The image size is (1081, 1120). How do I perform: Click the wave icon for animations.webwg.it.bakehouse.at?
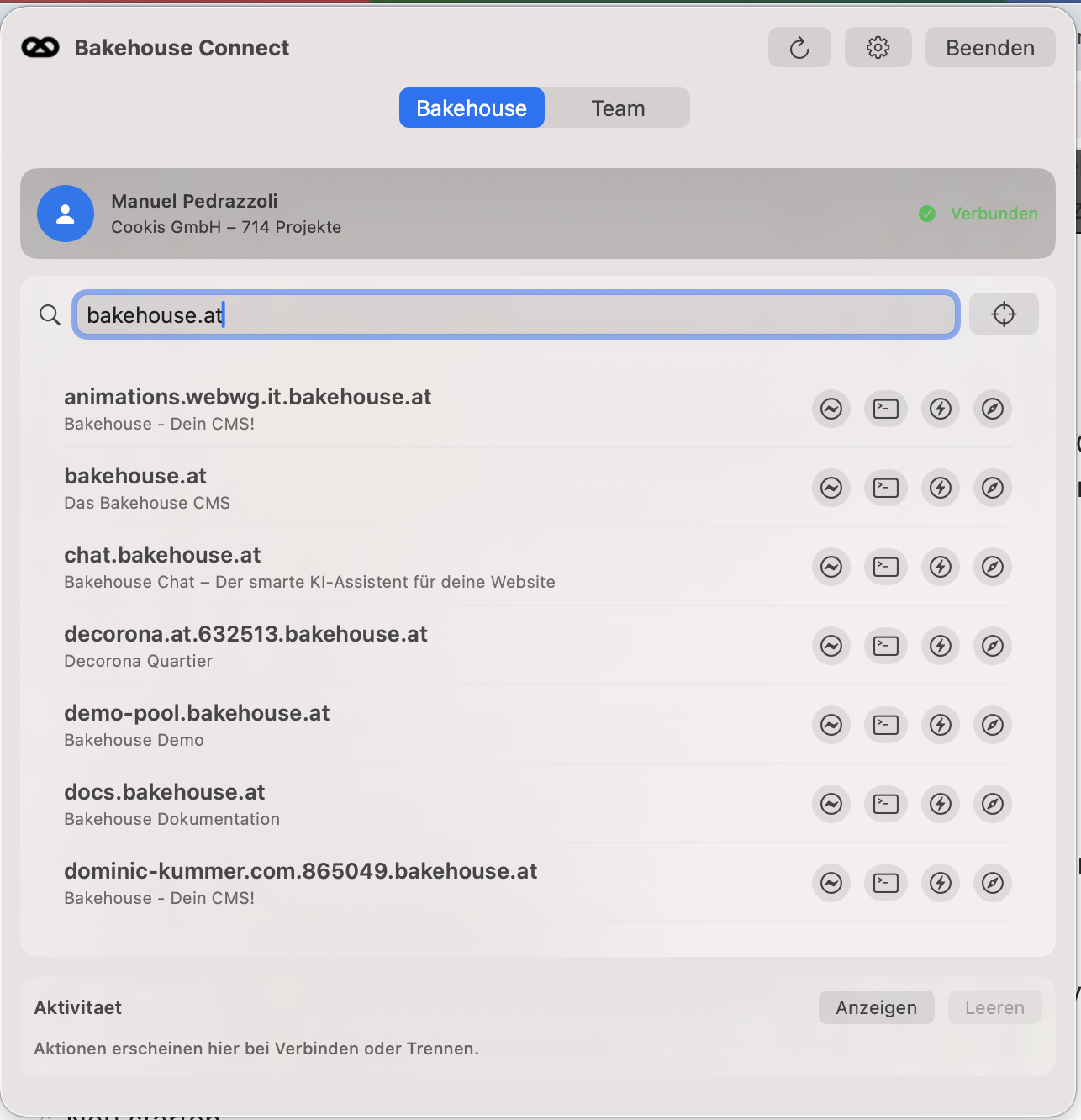click(831, 409)
